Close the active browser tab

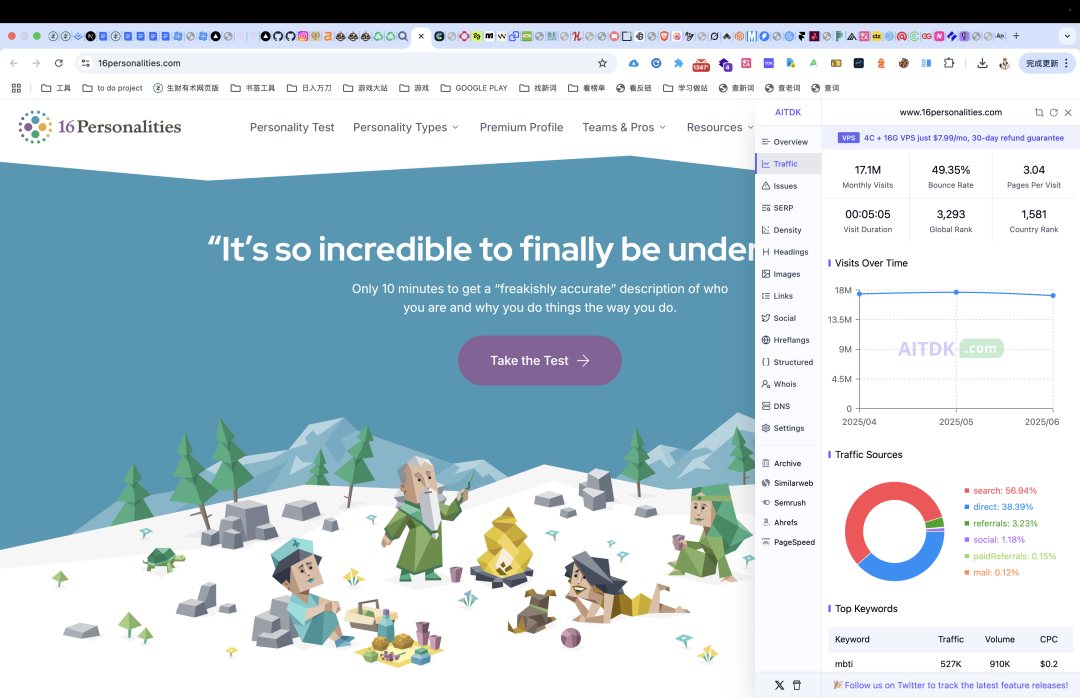pyautogui.click(x=422, y=36)
